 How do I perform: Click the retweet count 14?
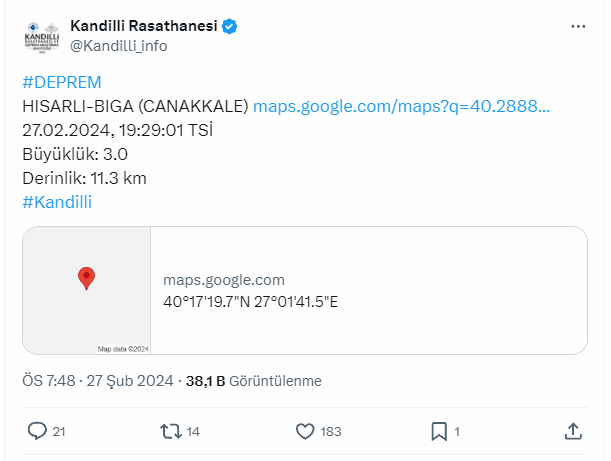coord(193,432)
